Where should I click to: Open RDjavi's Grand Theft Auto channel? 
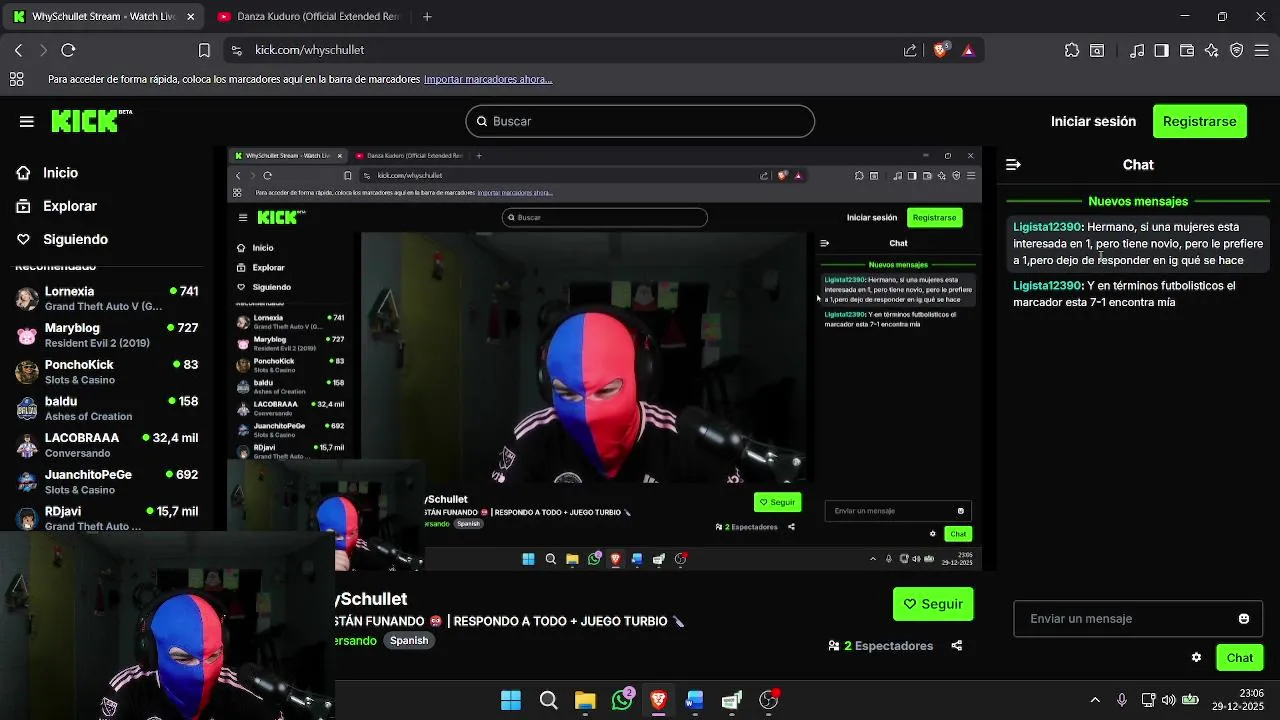tap(107, 518)
